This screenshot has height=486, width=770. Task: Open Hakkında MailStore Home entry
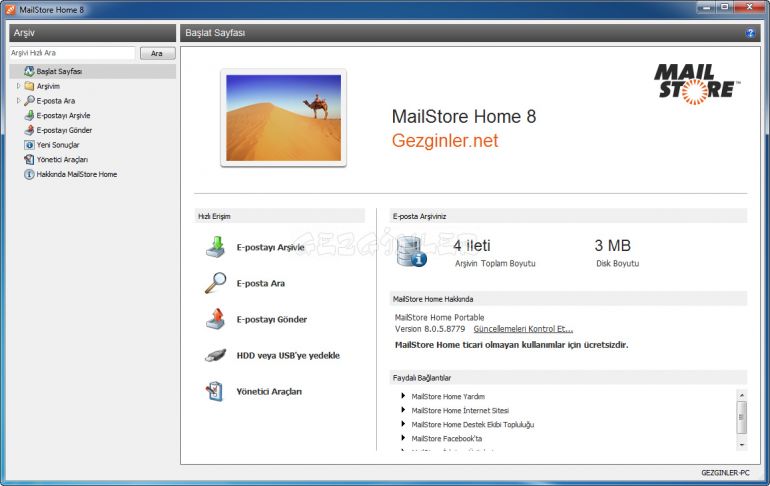pos(77,174)
